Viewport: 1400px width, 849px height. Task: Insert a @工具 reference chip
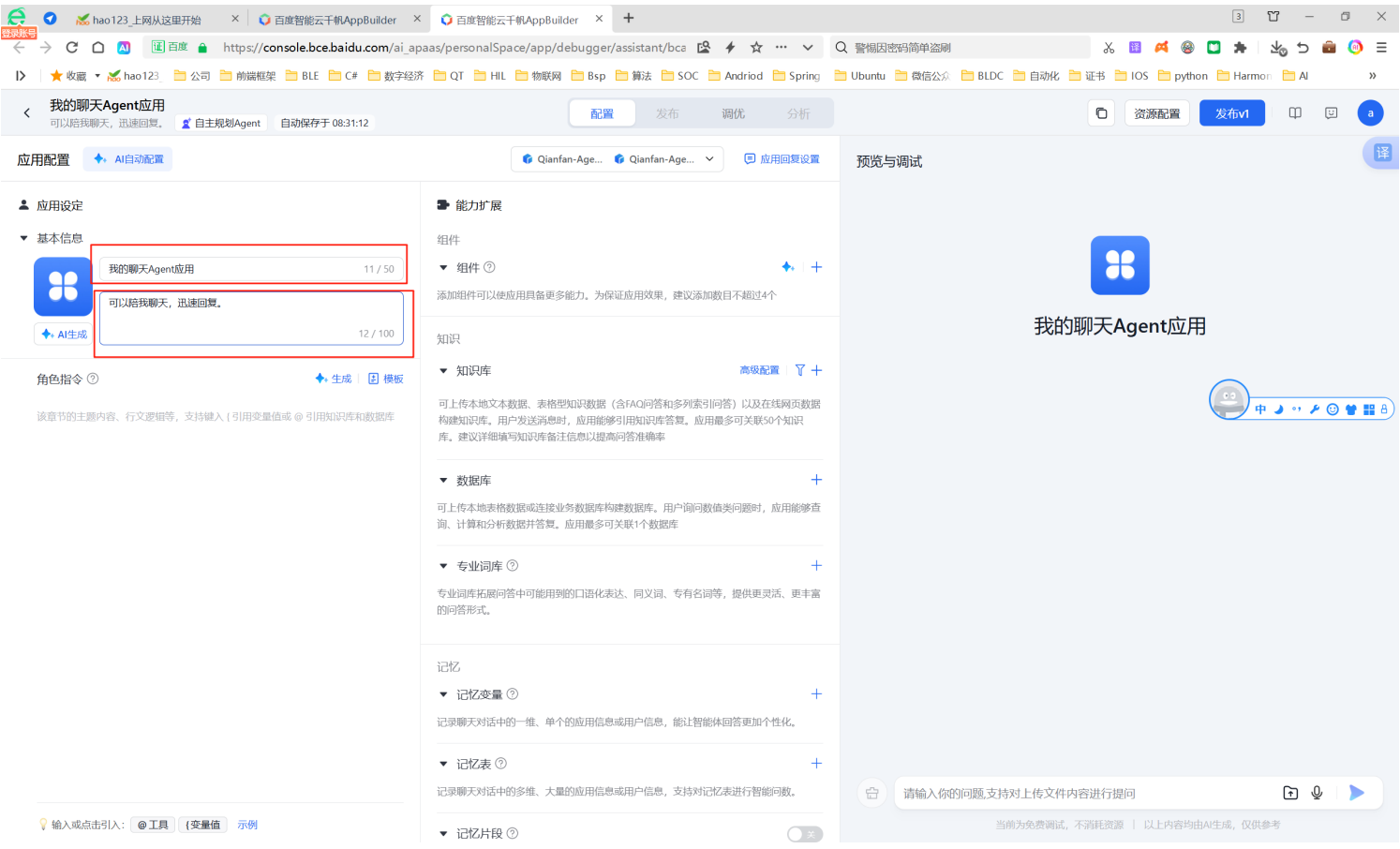click(152, 825)
